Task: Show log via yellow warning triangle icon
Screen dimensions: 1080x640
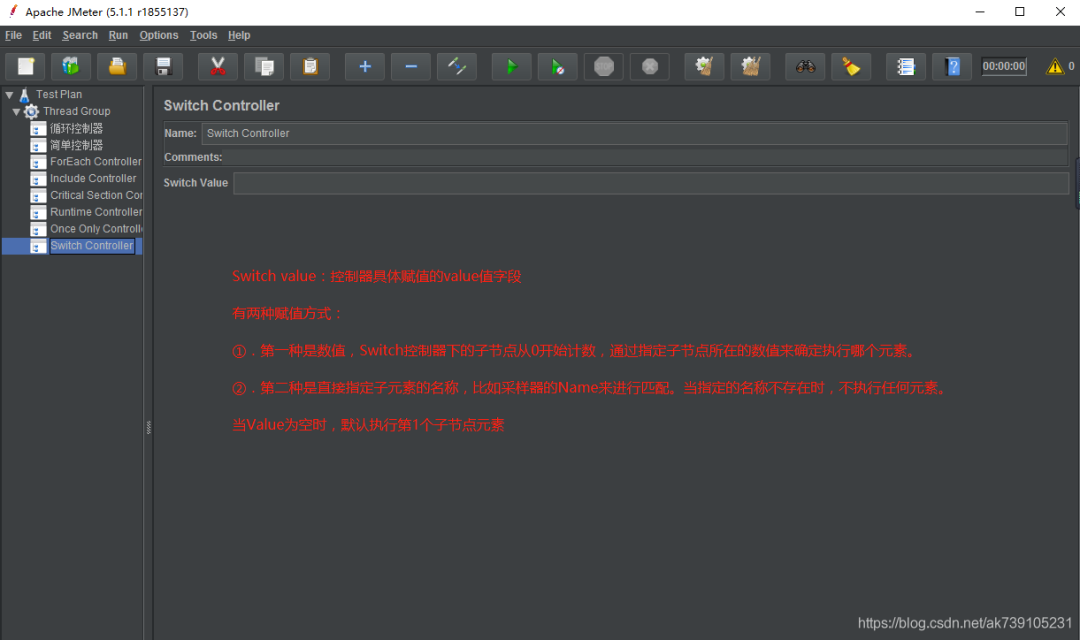Action: click(x=1055, y=66)
